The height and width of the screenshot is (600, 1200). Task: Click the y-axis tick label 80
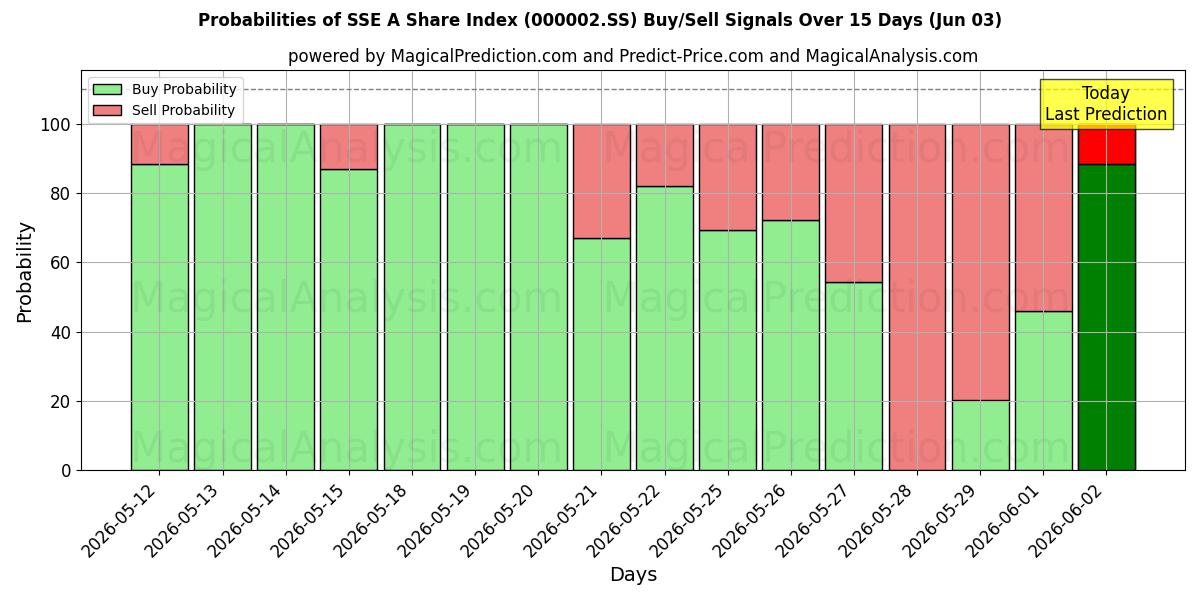tap(61, 194)
